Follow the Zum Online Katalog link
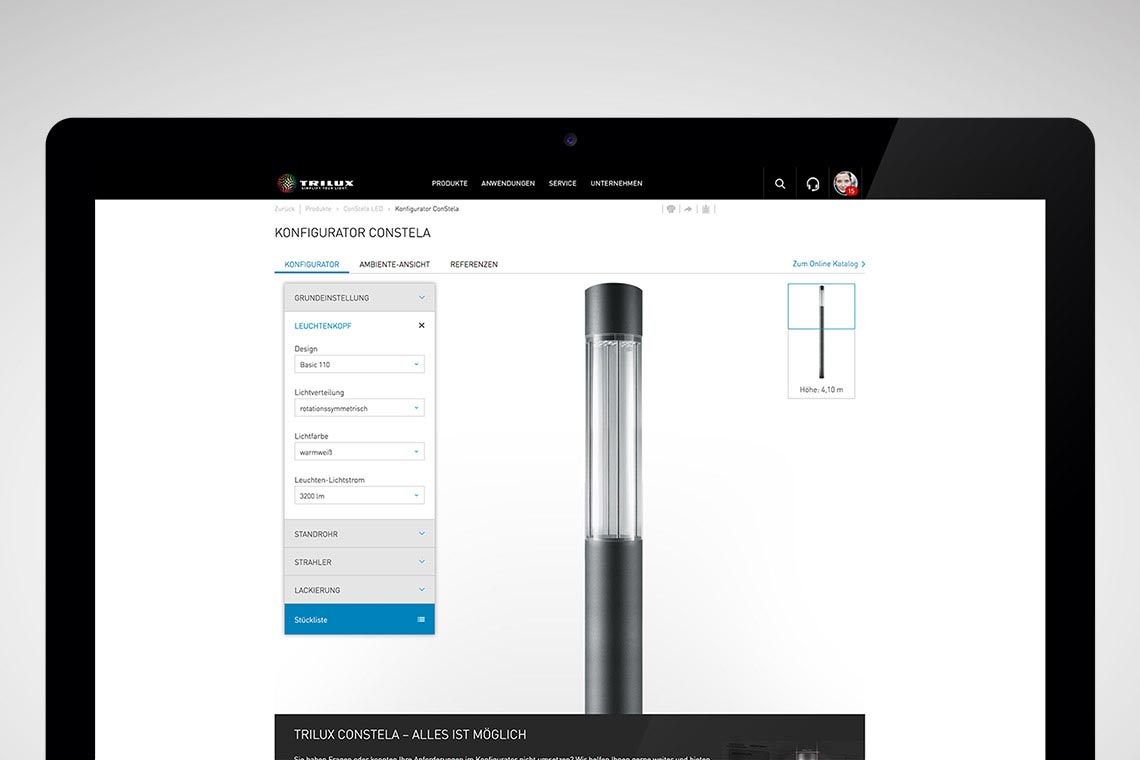Screen dimensions: 1140x760 pos(829,264)
